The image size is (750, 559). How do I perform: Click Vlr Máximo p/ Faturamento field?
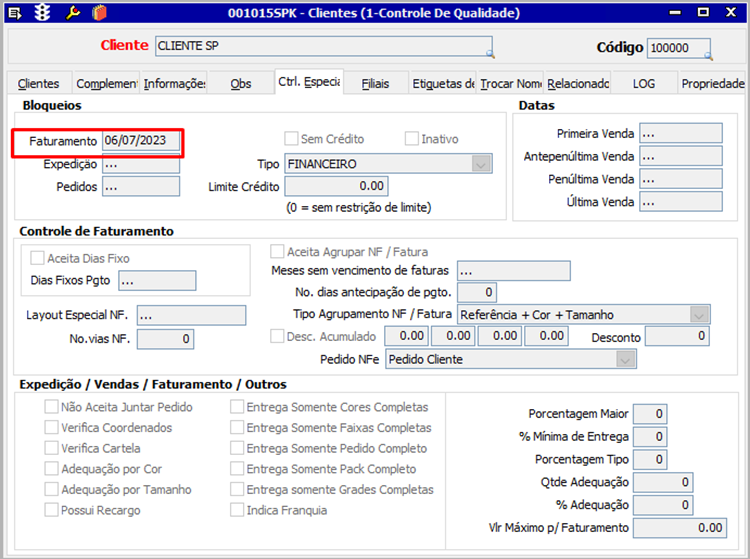pos(680,528)
